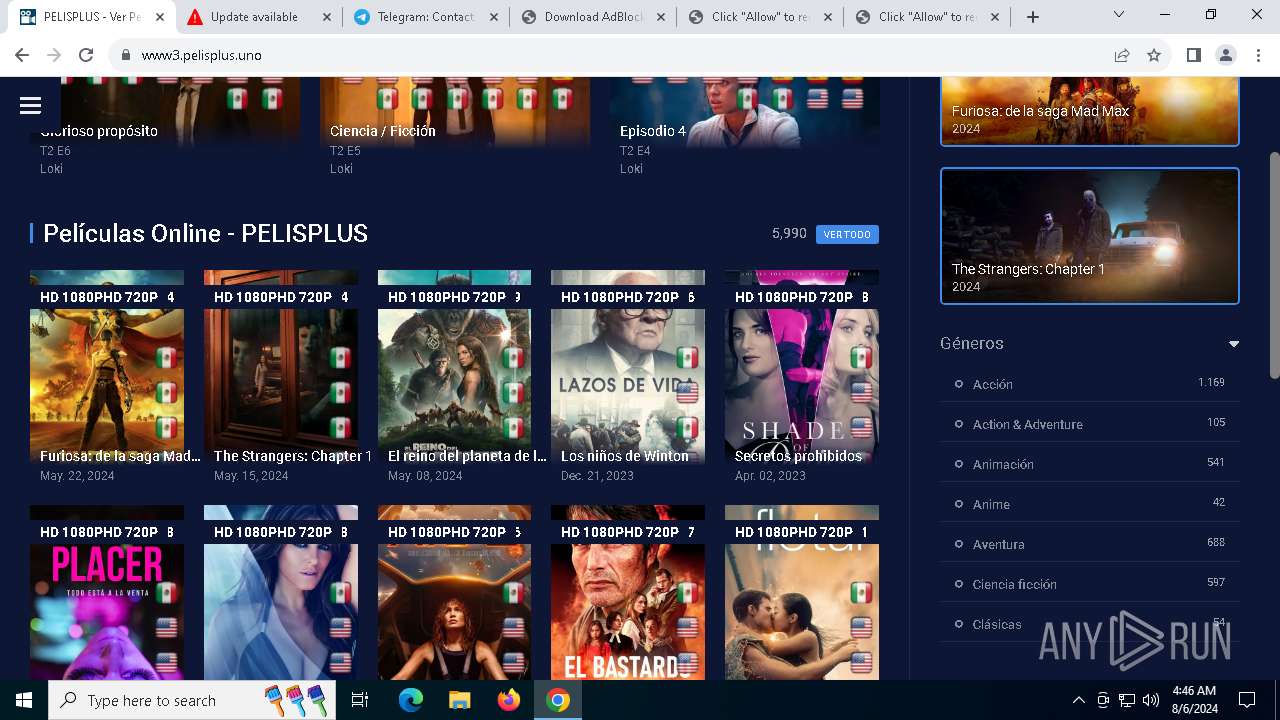Switch to the Telegram: Contact tab

pos(425,17)
